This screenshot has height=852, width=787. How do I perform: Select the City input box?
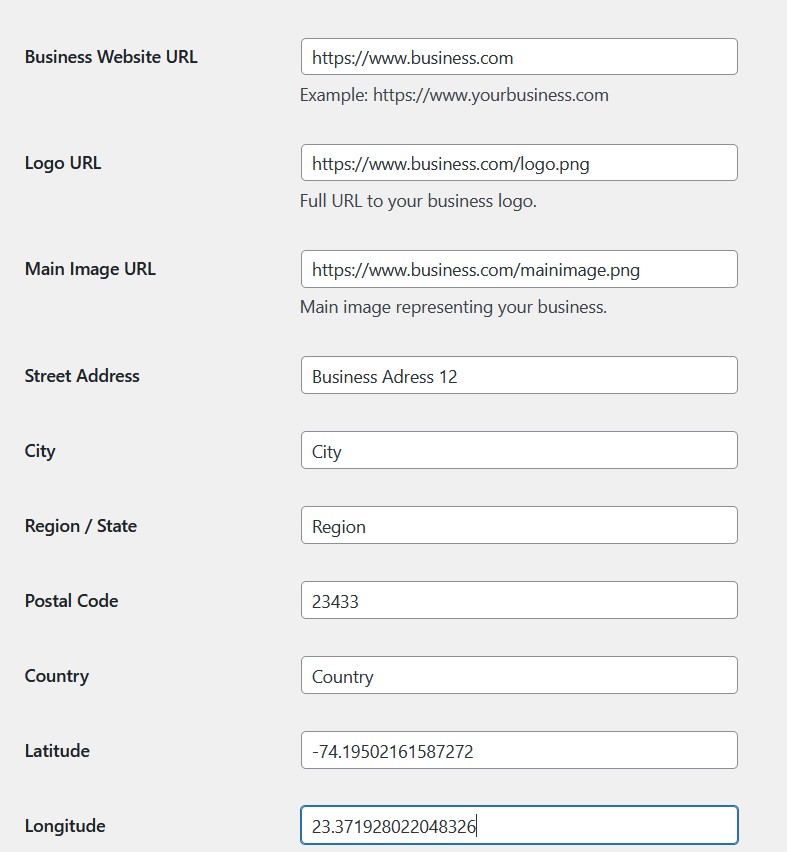point(518,450)
